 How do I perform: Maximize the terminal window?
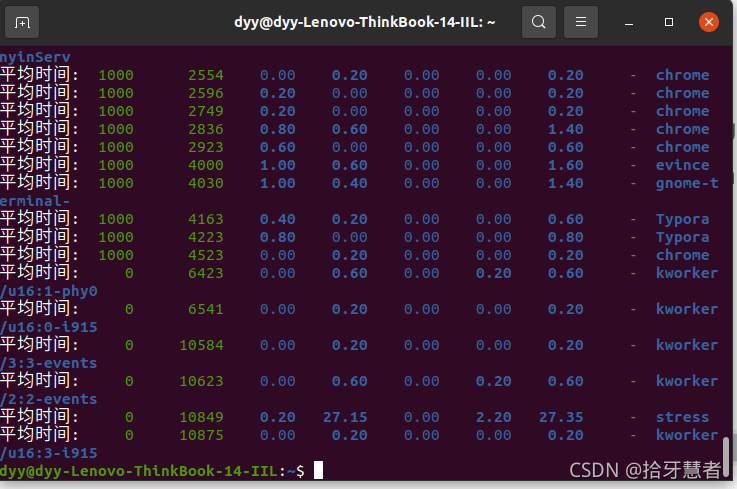click(x=669, y=22)
